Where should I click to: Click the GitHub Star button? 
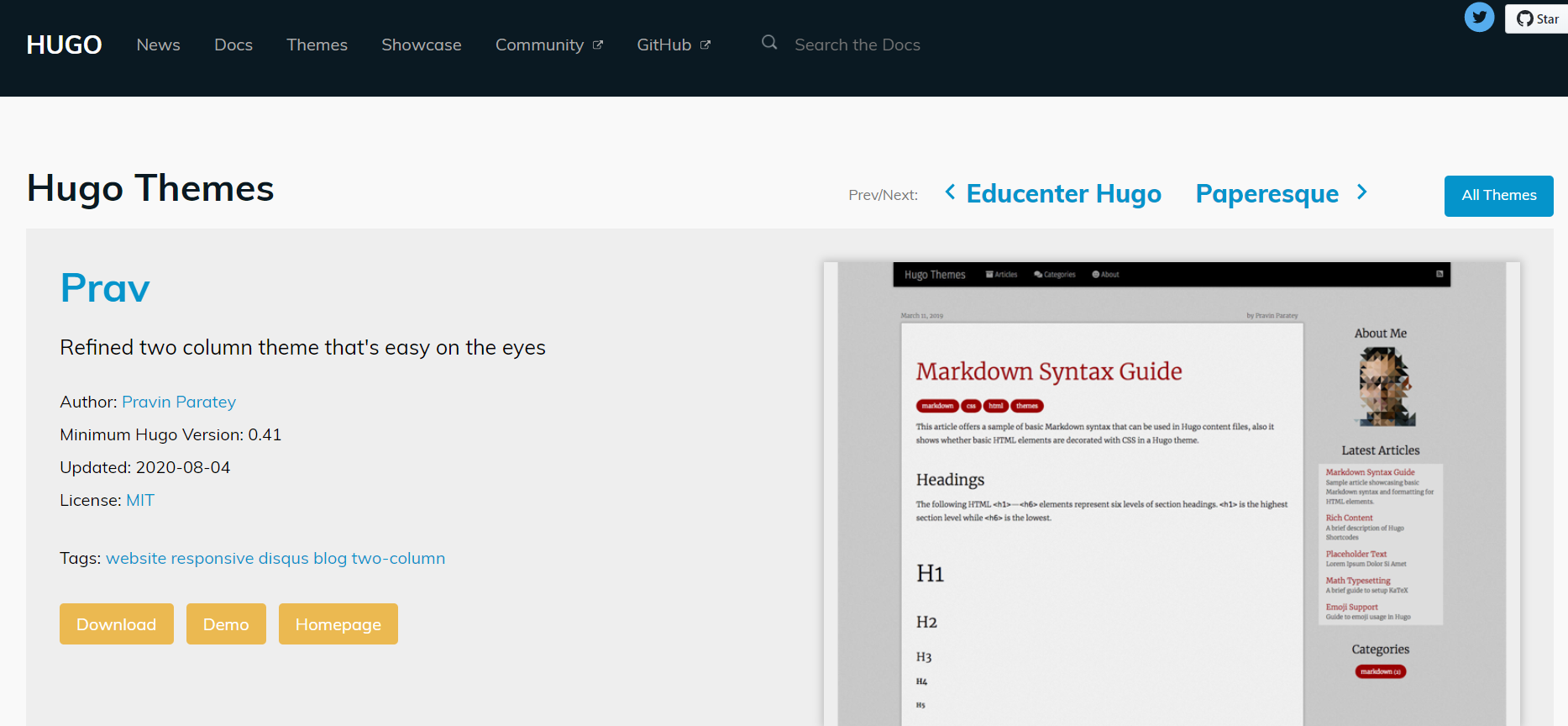pos(1537,18)
